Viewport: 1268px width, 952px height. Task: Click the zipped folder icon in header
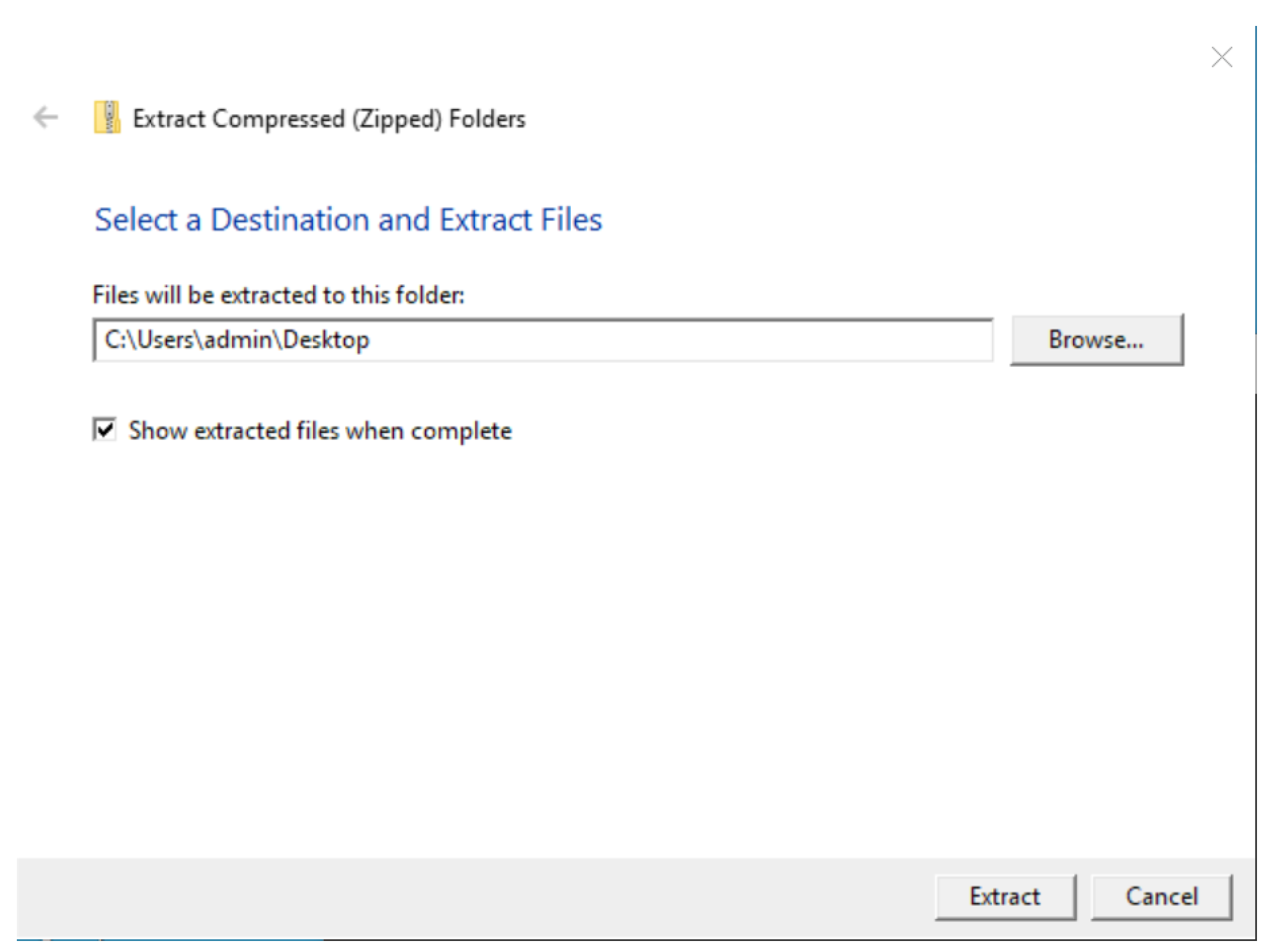tap(107, 118)
